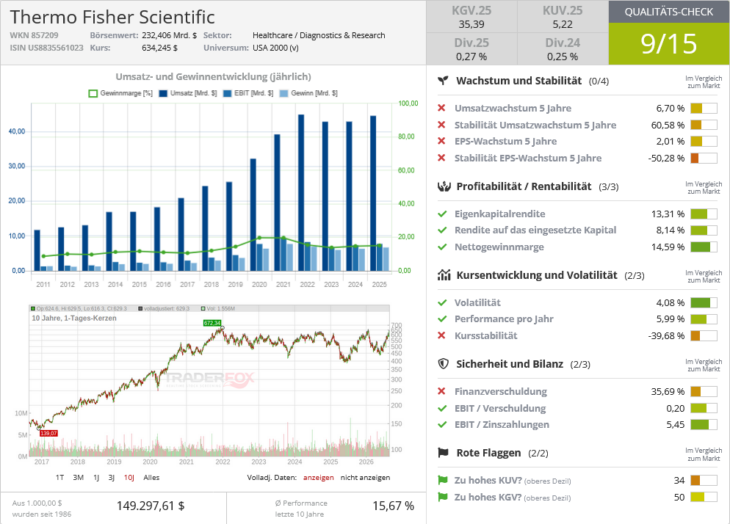Click the market comparison bar for Umsatzwachstum 5 Jahre
This screenshot has height=524, width=730.
703,108
